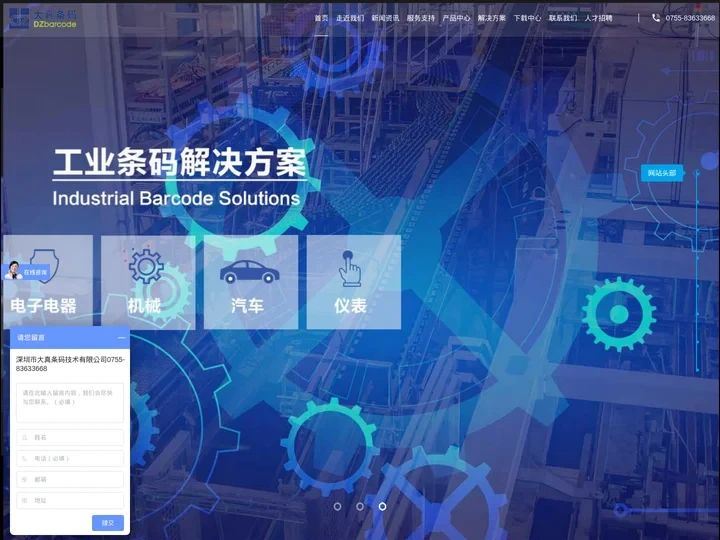Select the 机械 gear card
The width and height of the screenshot is (720, 540).
(x=148, y=282)
